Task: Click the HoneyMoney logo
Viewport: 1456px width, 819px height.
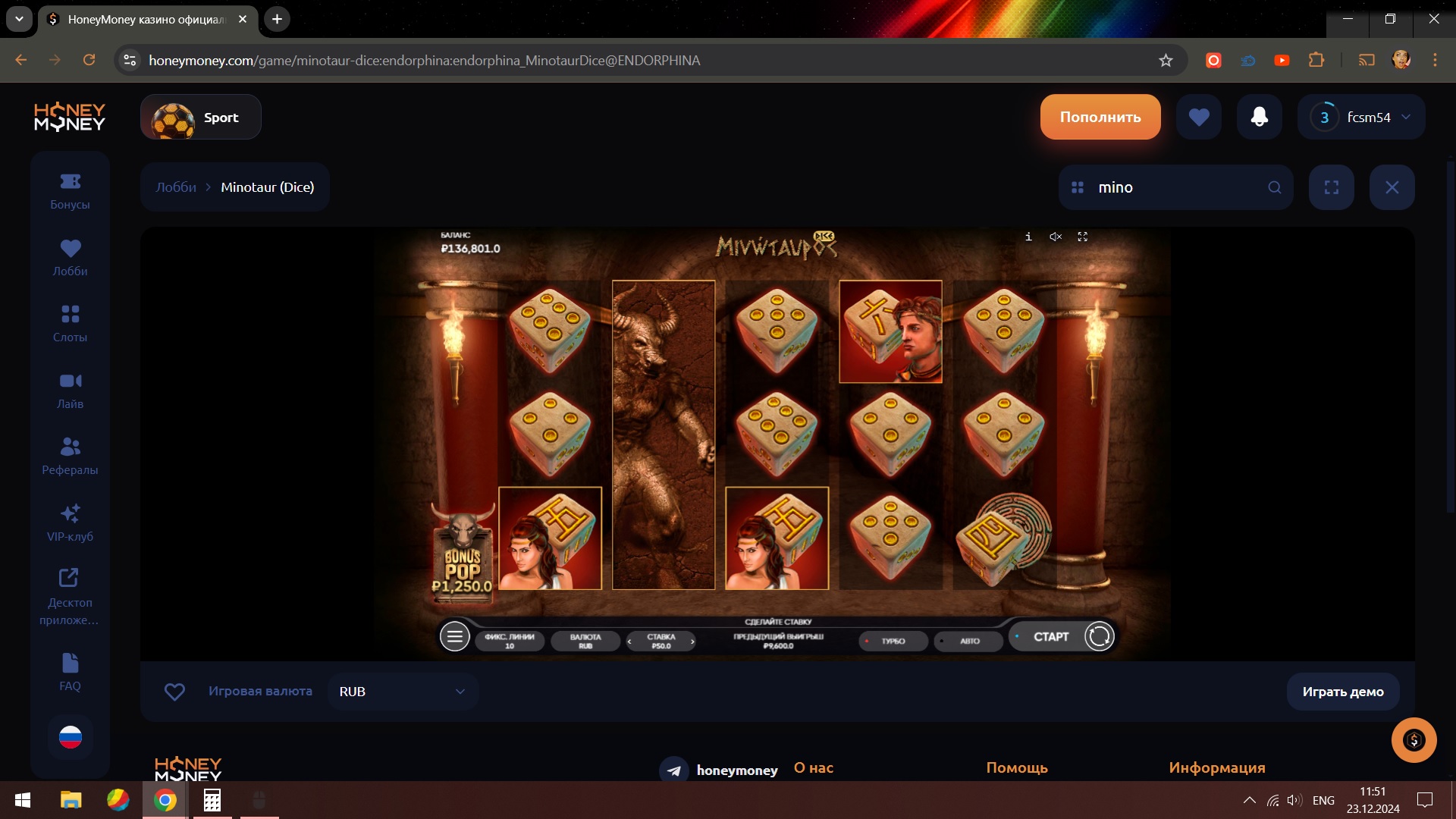Action: (x=70, y=118)
